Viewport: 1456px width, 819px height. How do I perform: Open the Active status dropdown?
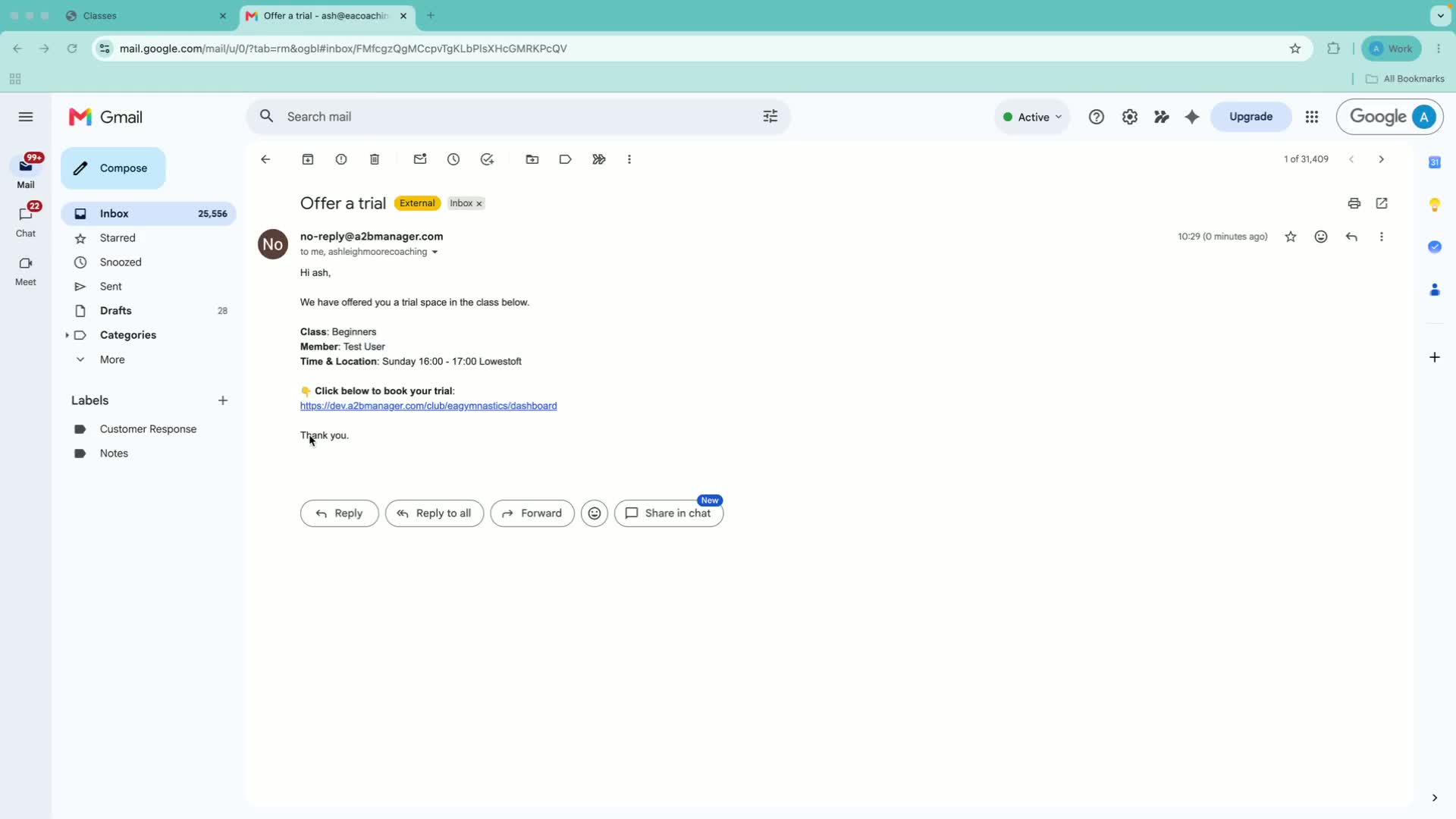pos(1032,117)
